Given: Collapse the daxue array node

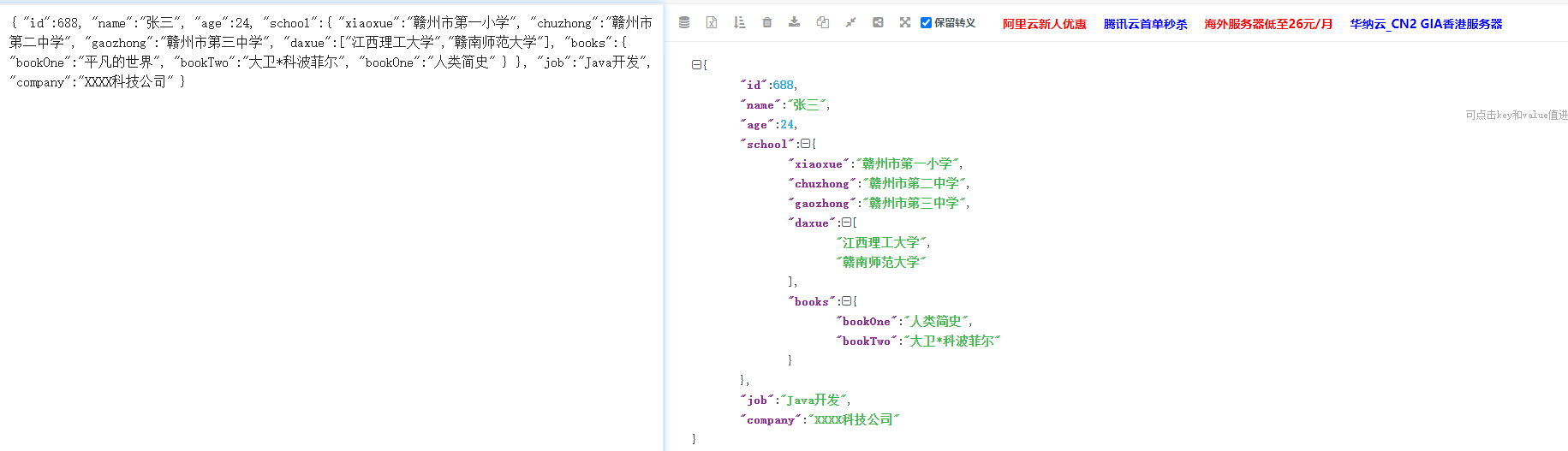Looking at the screenshot, I should pyautogui.click(x=846, y=223).
